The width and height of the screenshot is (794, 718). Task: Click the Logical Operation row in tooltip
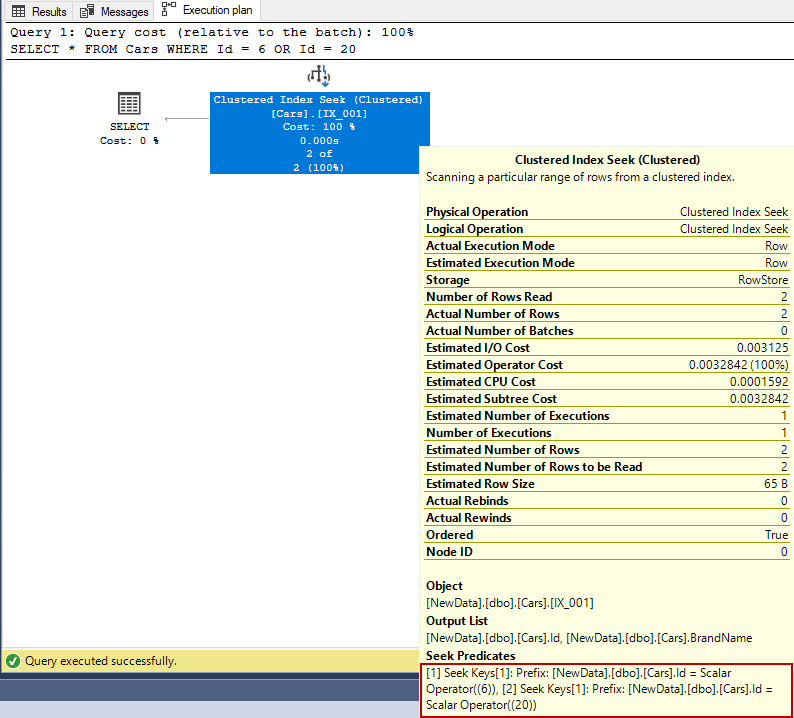pos(607,229)
